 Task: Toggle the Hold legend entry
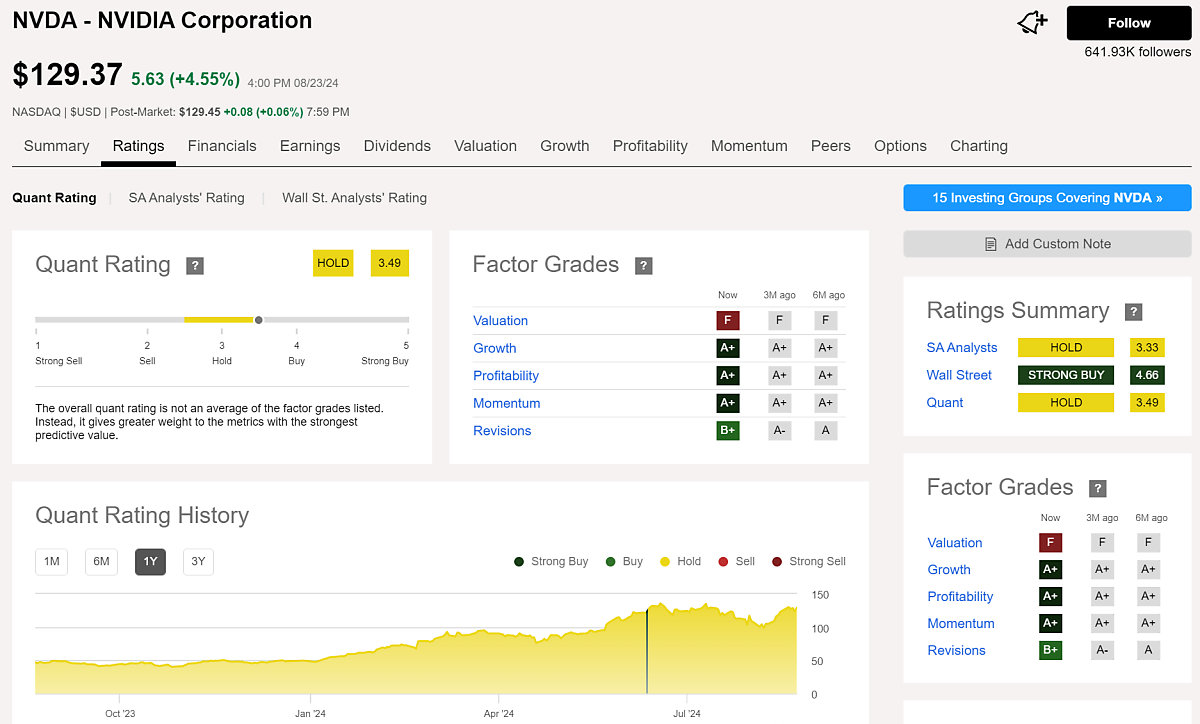[680, 562]
